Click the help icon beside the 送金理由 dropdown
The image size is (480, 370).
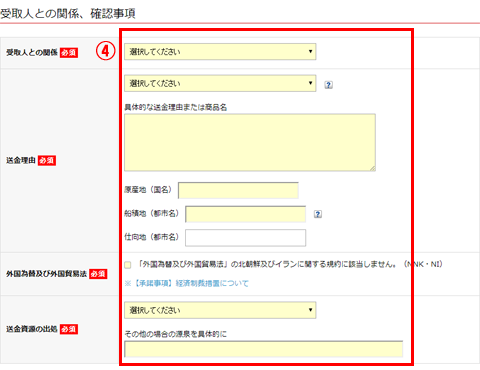pos(328,85)
